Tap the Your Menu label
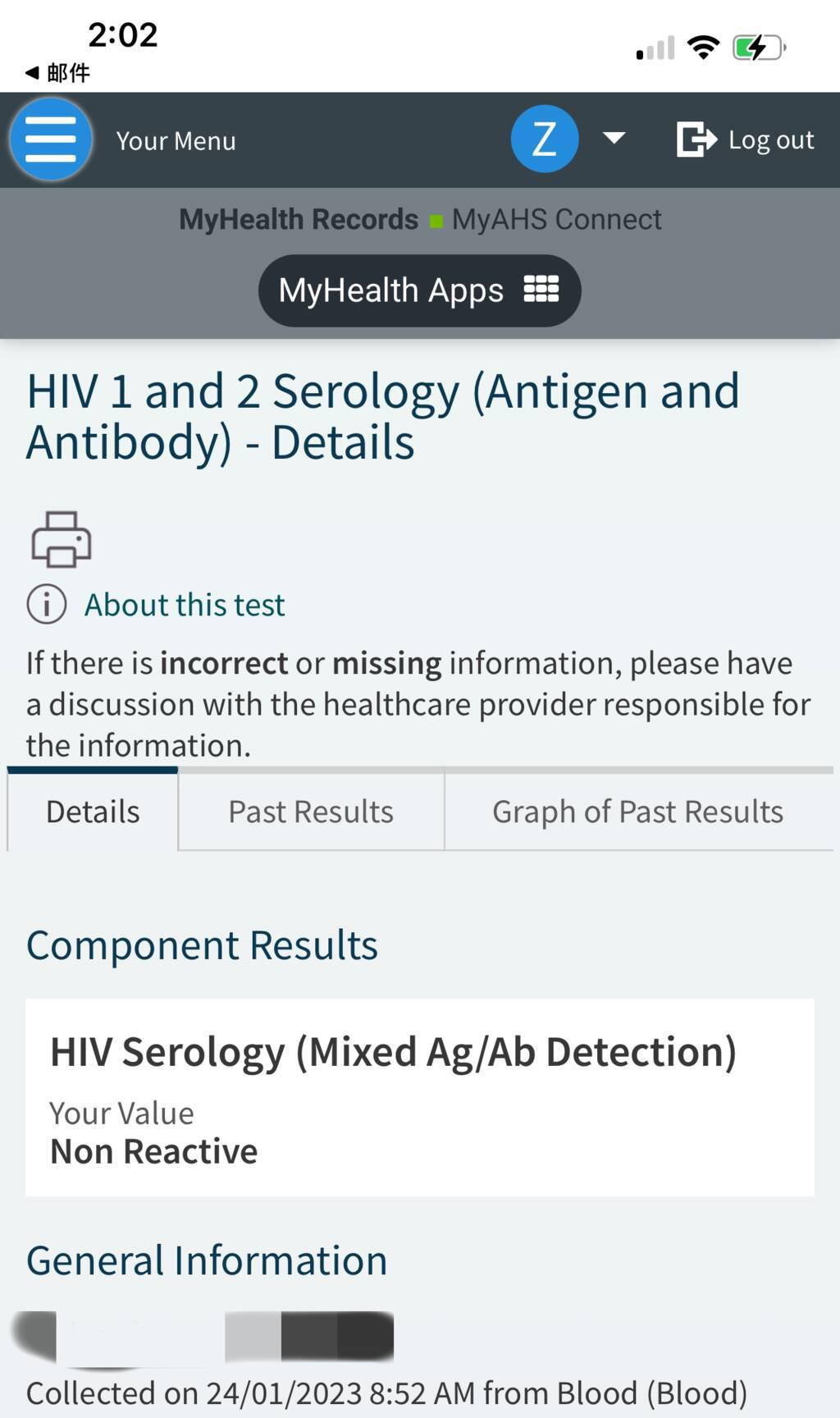This screenshot has width=840, height=1418. 176,141
